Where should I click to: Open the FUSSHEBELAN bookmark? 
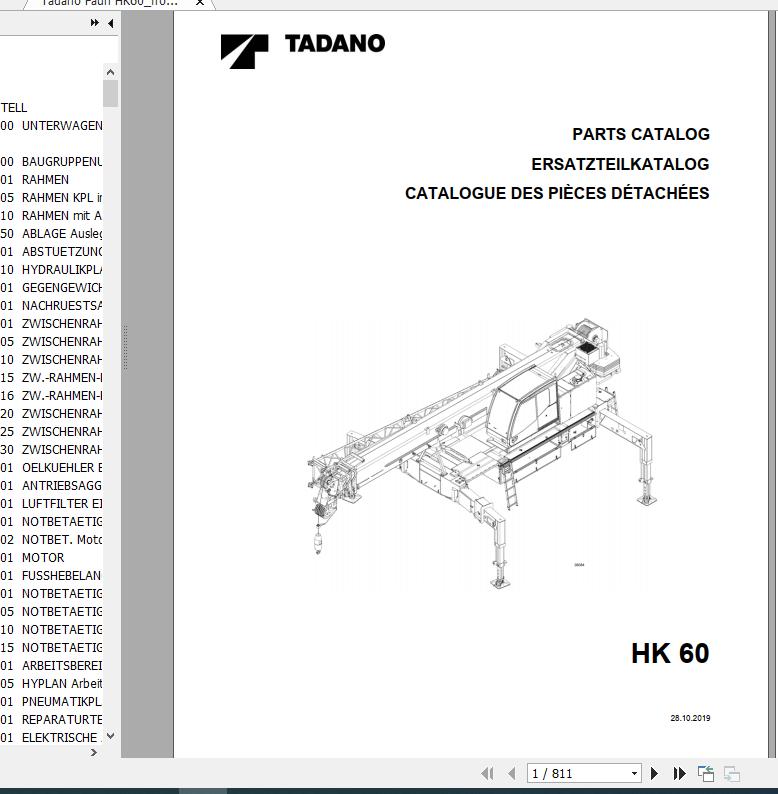coord(51,576)
